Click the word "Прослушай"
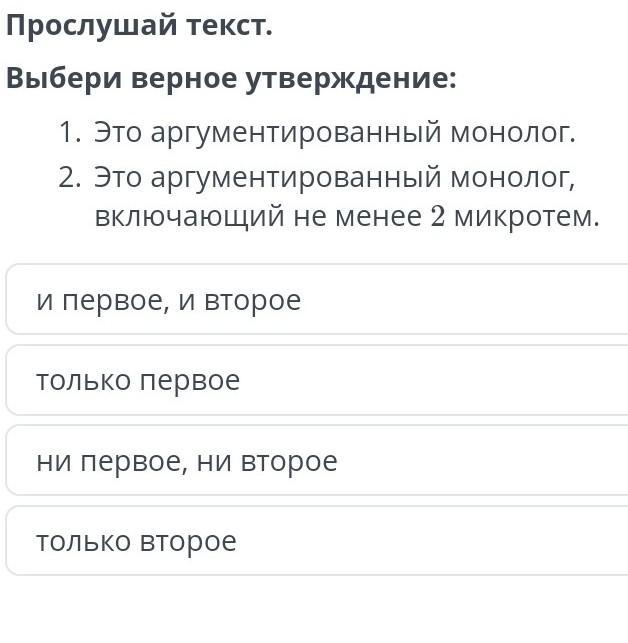 [91, 27]
